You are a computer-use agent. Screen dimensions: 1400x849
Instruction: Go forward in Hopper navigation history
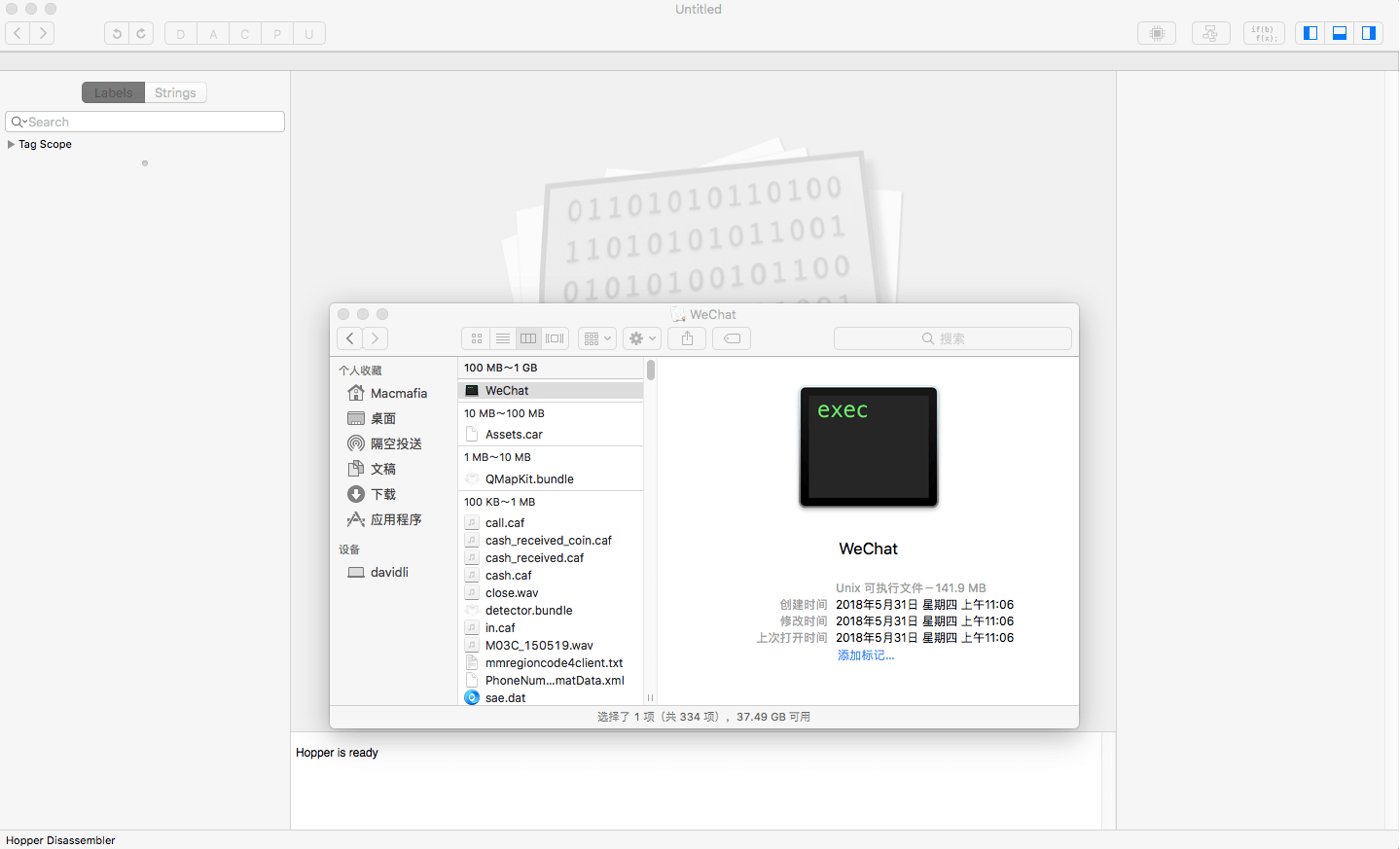[42, 33]
